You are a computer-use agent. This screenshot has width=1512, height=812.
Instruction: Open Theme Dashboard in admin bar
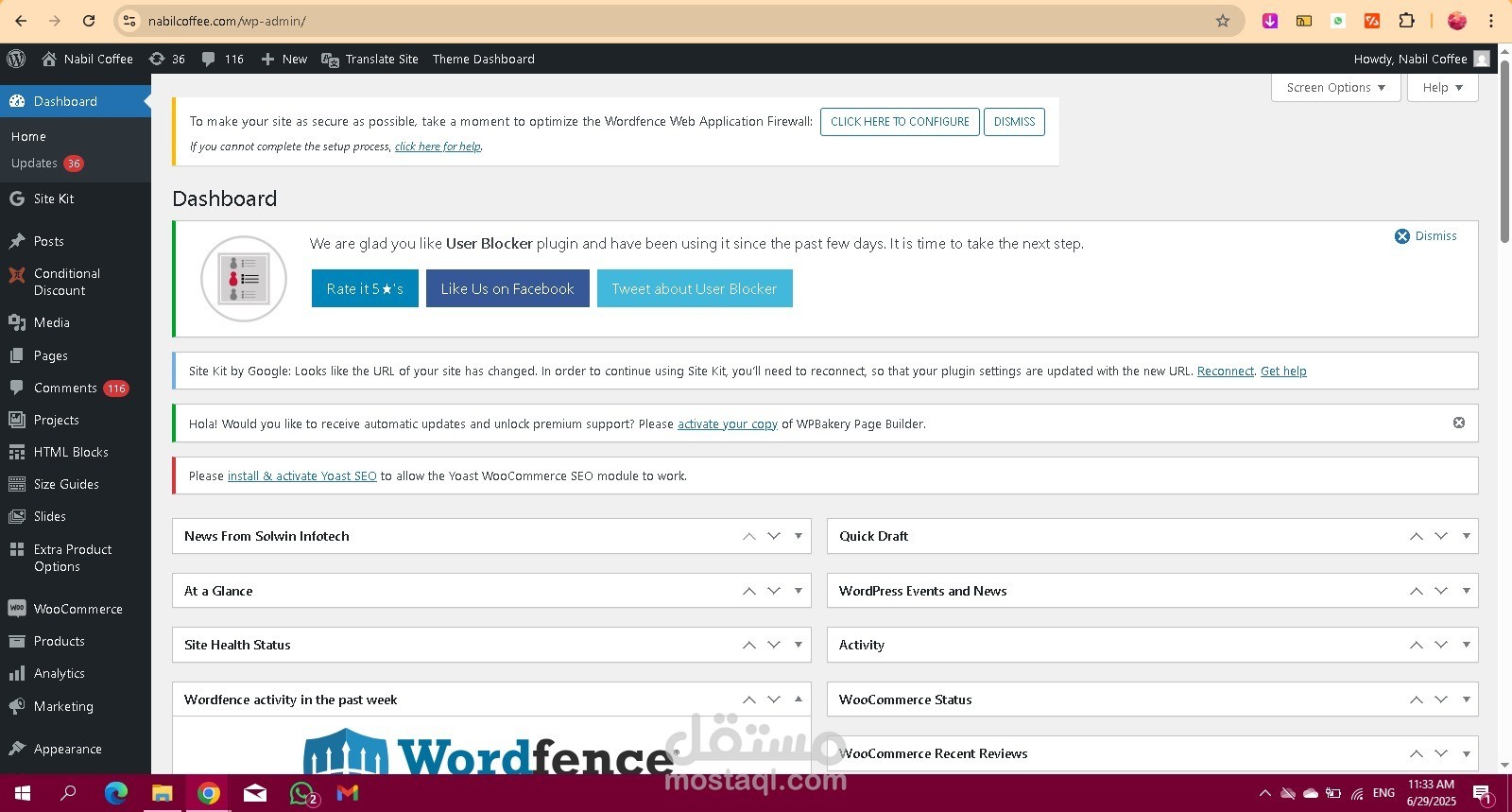pos(484,59)
